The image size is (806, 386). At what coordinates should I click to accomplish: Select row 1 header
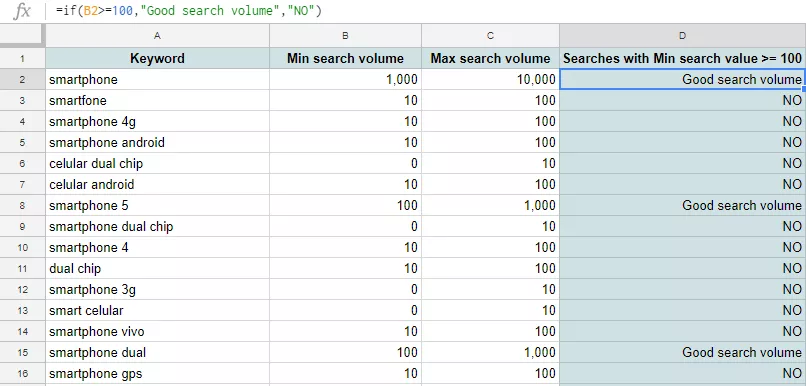pyautogui.click(x=22, y=59)
